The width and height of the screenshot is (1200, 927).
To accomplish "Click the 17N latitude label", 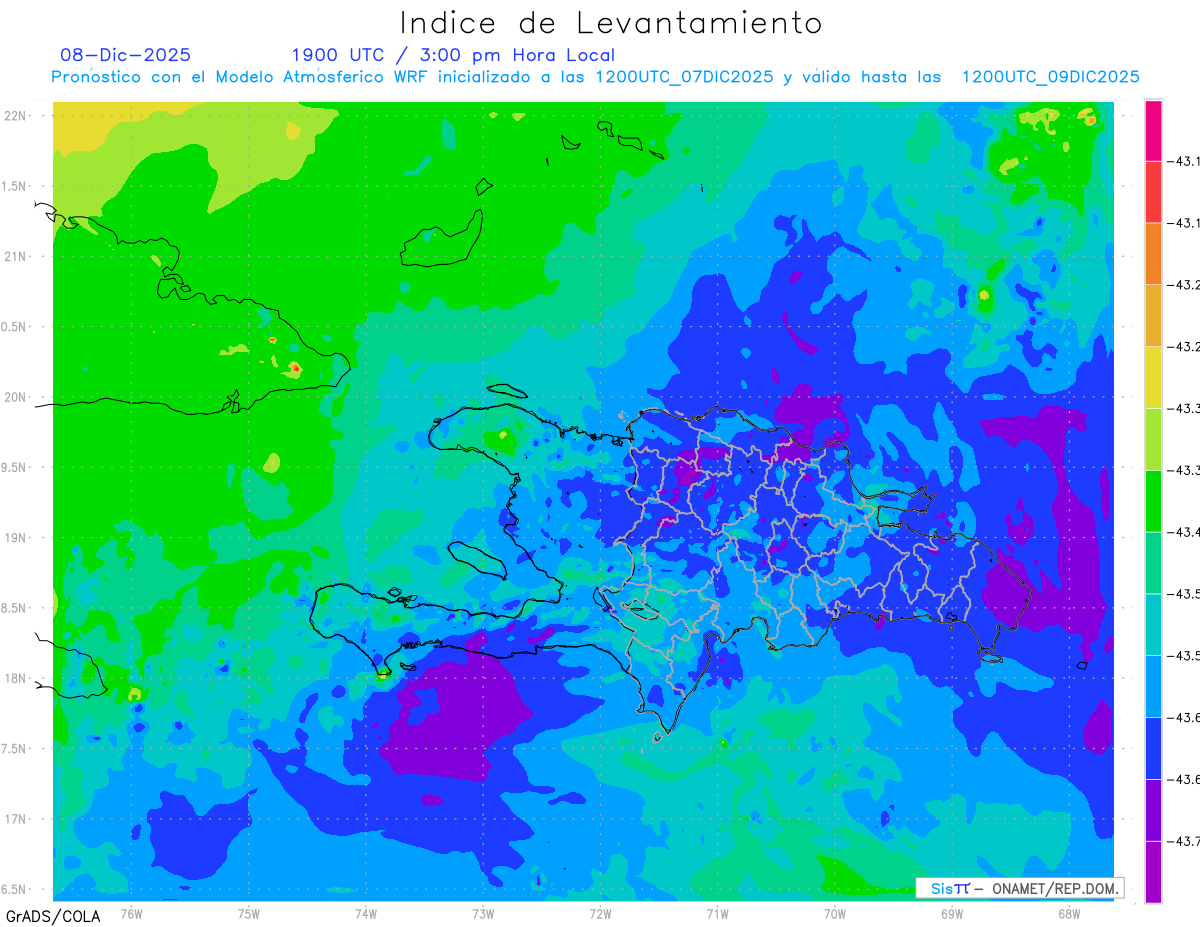I will point(16,819).
